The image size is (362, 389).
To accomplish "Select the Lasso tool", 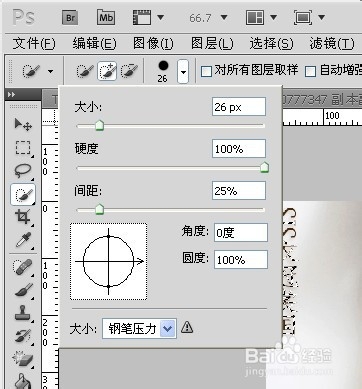I will tap(23, 170).
